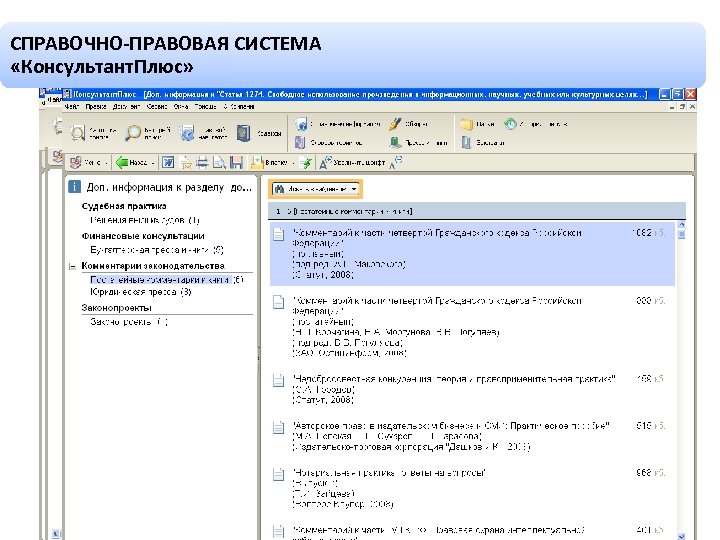
Task: Open the Сервис menu
Action: pyautogui.click(x=157, y=107)
